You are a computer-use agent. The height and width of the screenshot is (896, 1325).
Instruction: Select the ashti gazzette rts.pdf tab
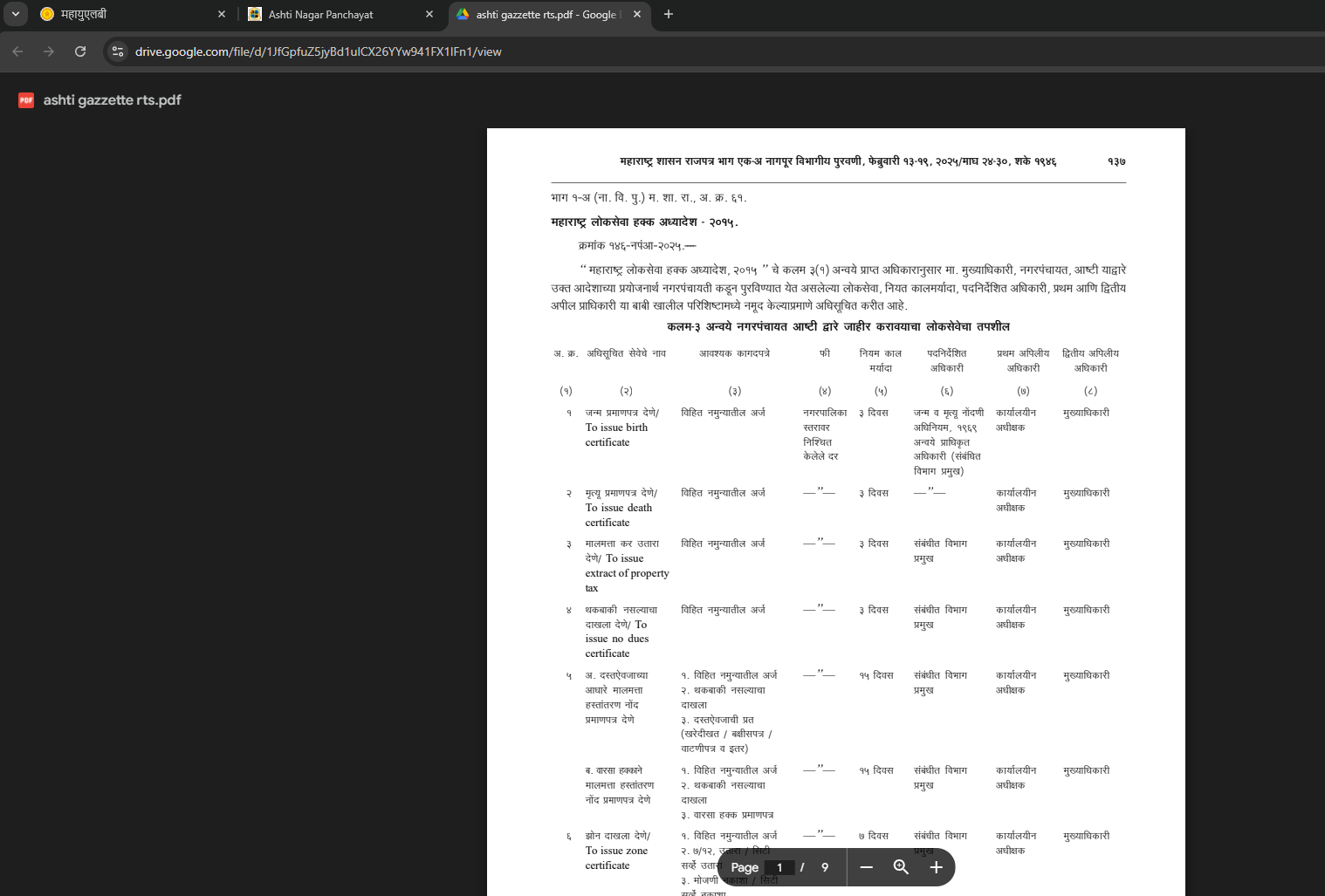(x=547, y=14)
